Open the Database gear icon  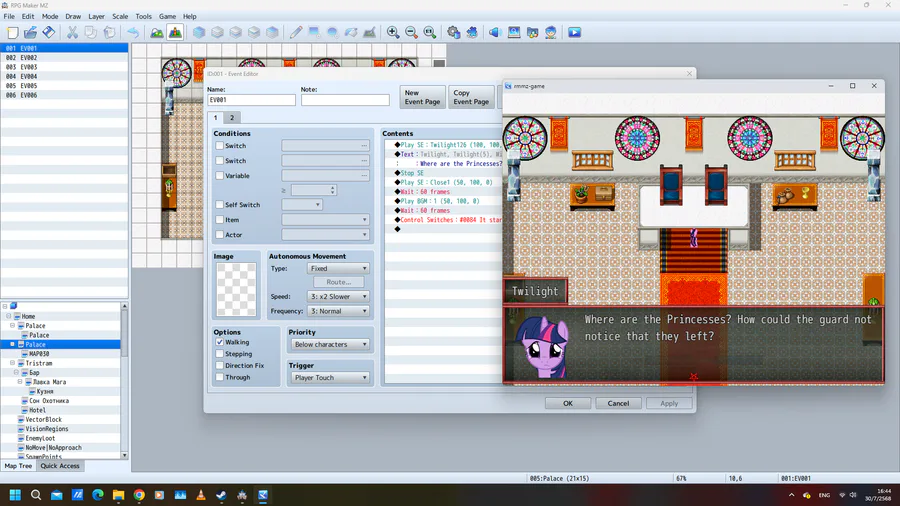[x=453, y=33]
